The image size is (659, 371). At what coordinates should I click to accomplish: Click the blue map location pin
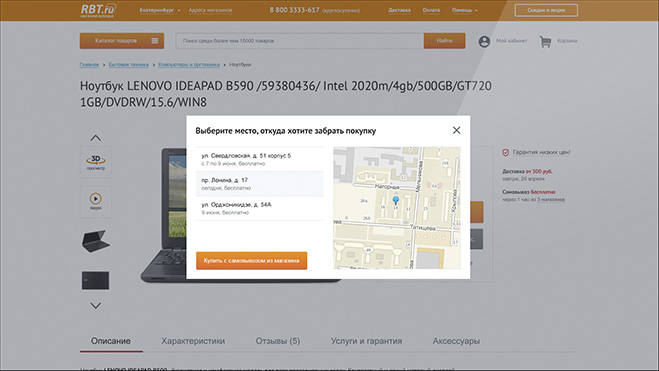(395, 200)
